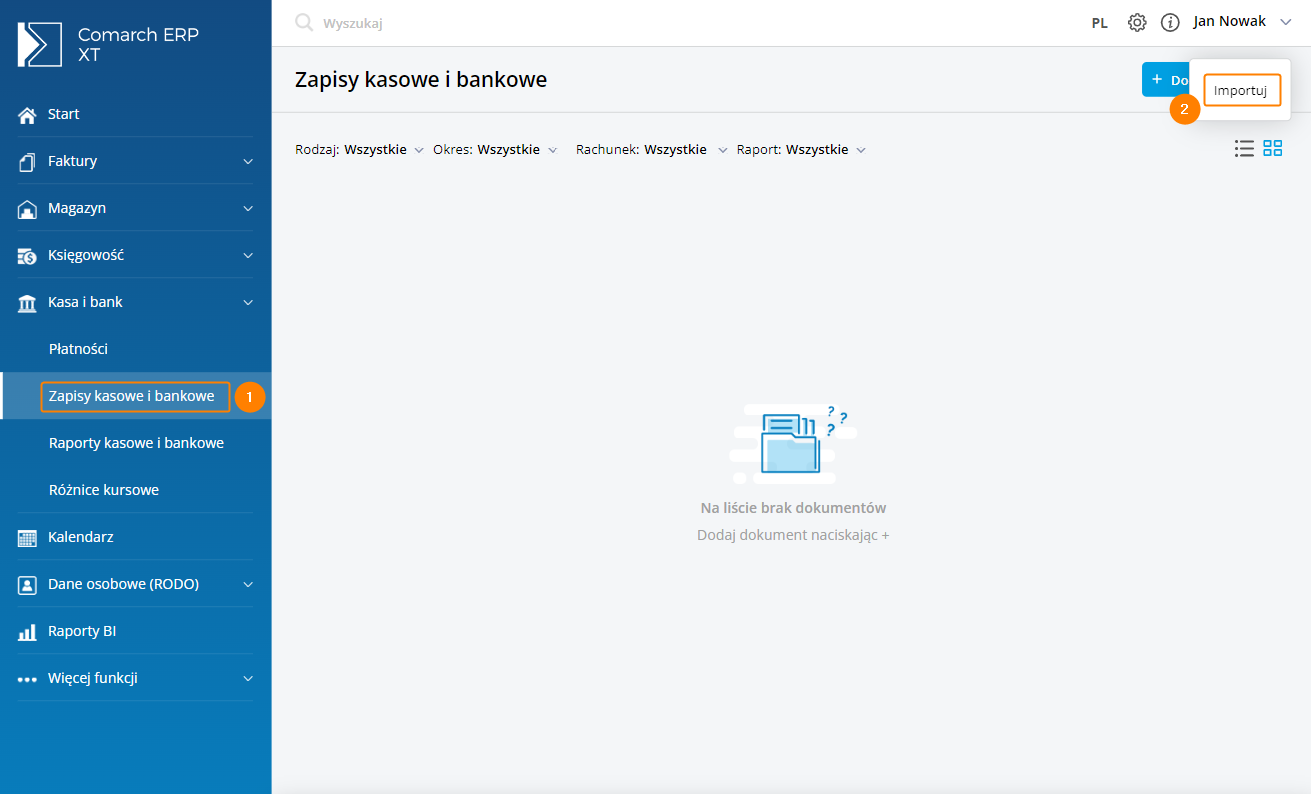Open the Raporty BI chart icon
Viewport: 1311px width, 794px height.
tap(27, 632)
